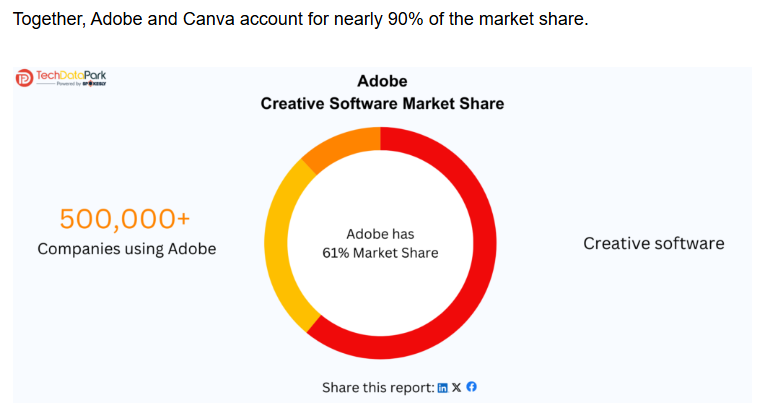Click the TechDataPark circular logo icon
The height and width of the screenshot is (410, 764).
[x=24, y=78]
